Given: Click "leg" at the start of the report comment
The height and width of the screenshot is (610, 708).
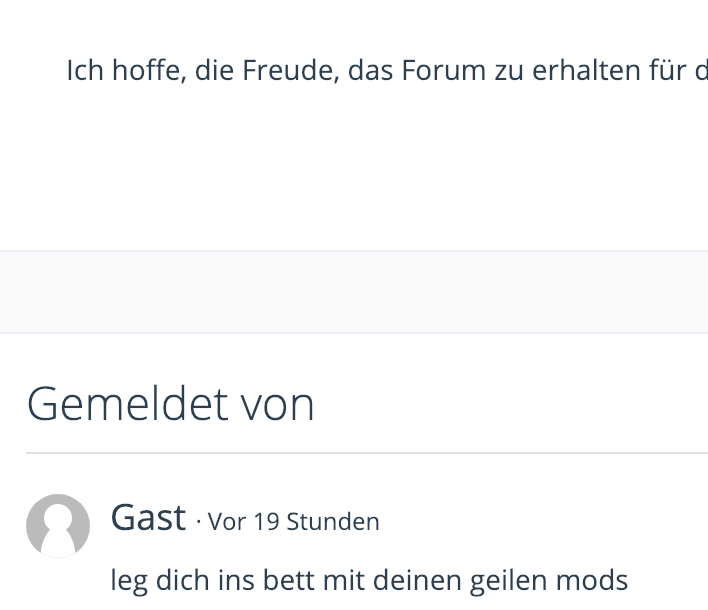Looking at the screenshot, I should click(128, 580).
